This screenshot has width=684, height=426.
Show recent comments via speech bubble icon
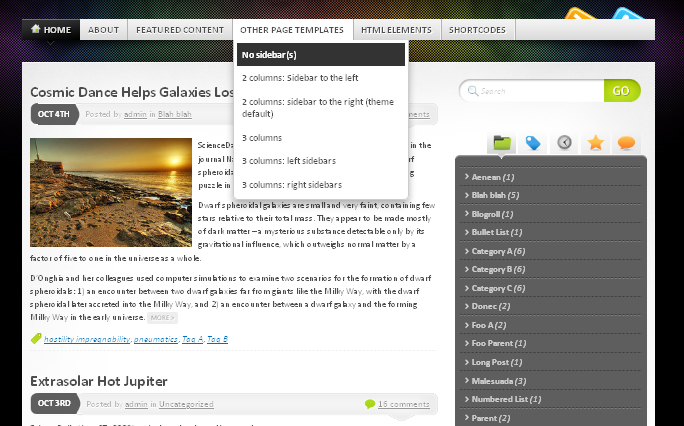click(x=627, y=143)
